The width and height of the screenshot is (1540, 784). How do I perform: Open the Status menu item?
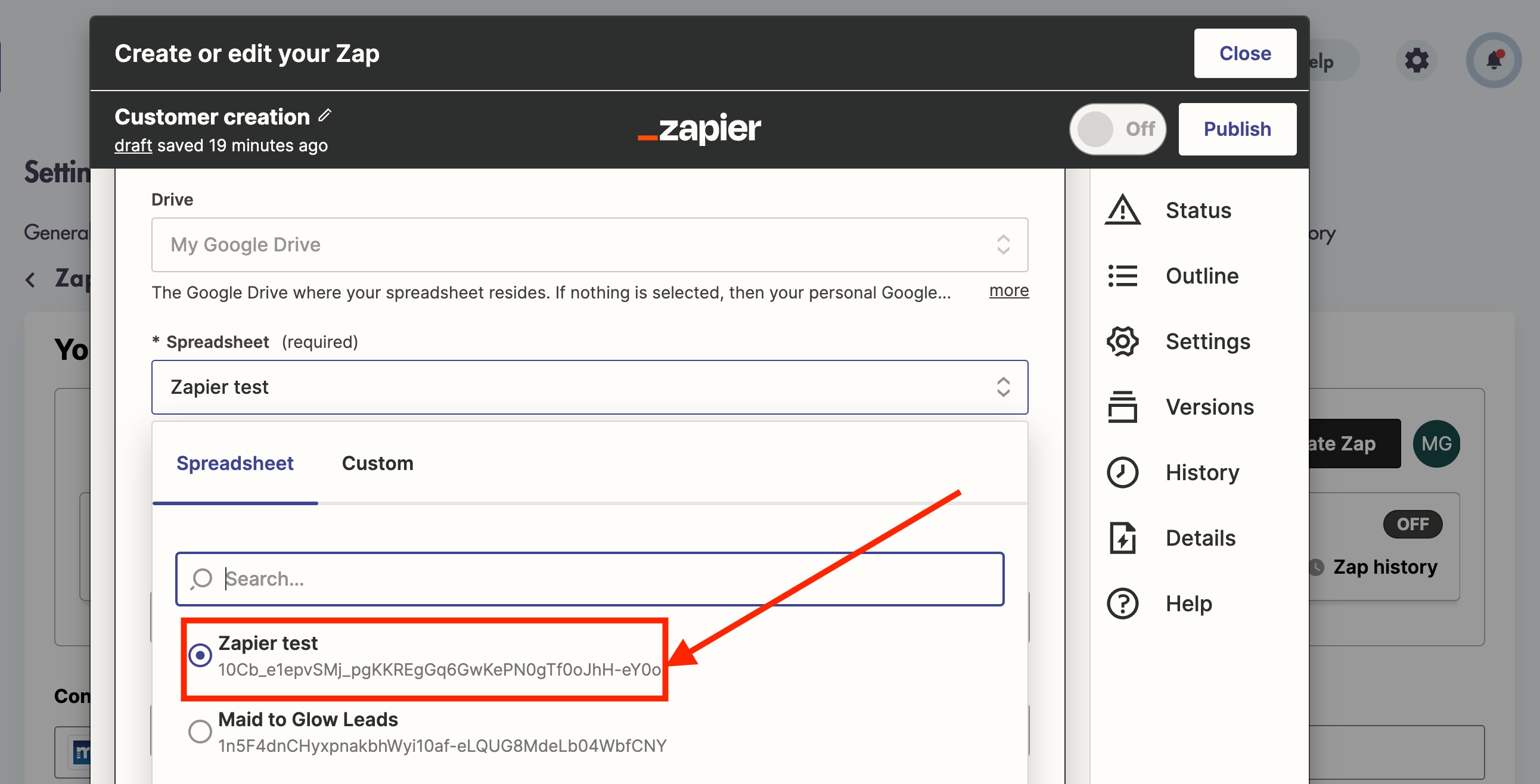point(1198,210)
